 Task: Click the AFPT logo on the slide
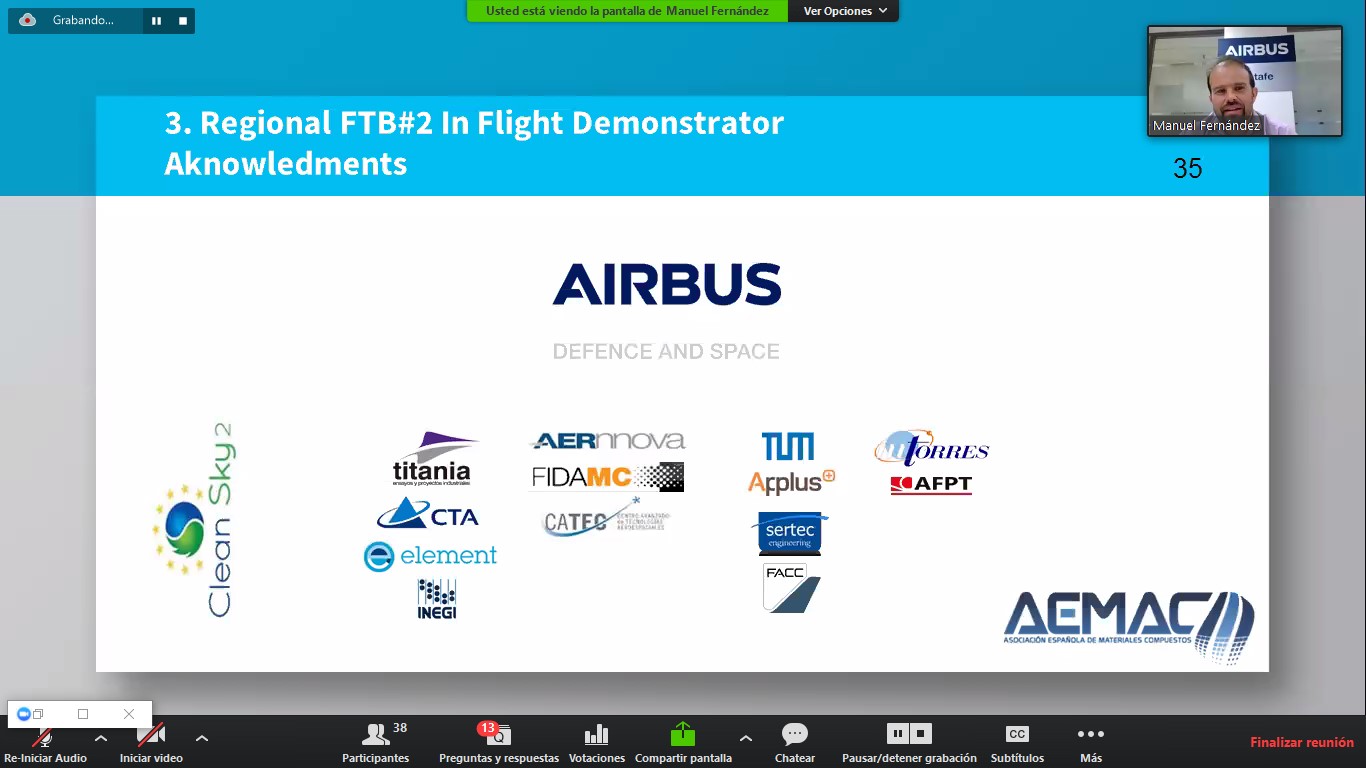(931, 484)
